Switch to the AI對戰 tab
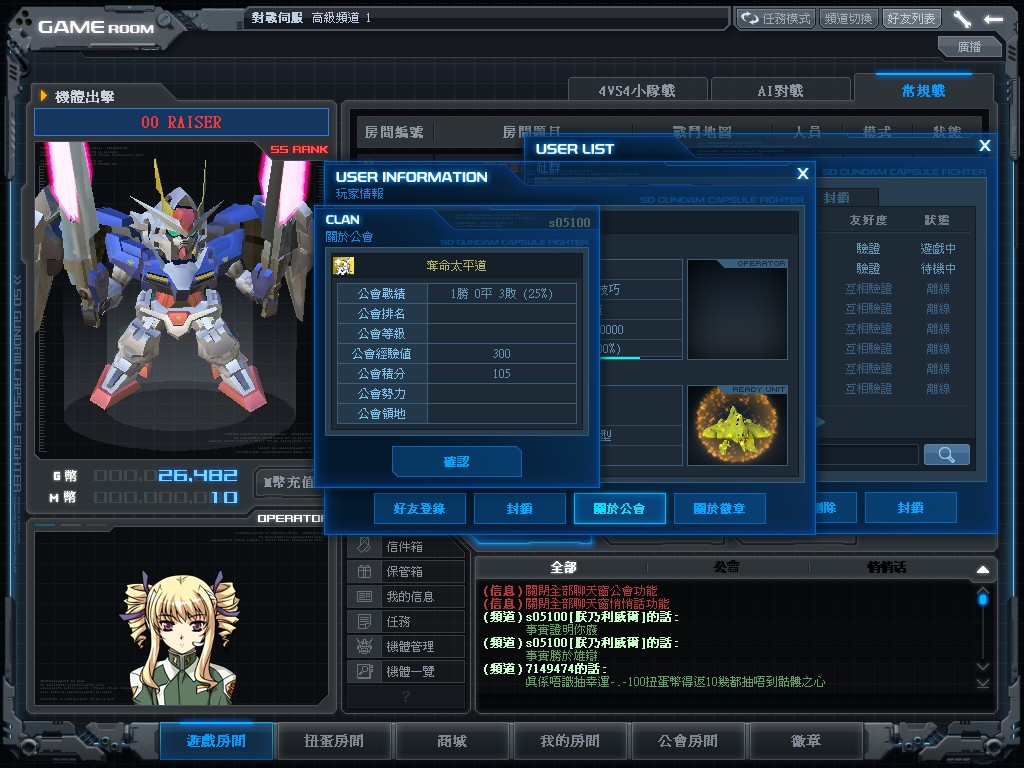The image size is (1024, 768). (780, 91)
